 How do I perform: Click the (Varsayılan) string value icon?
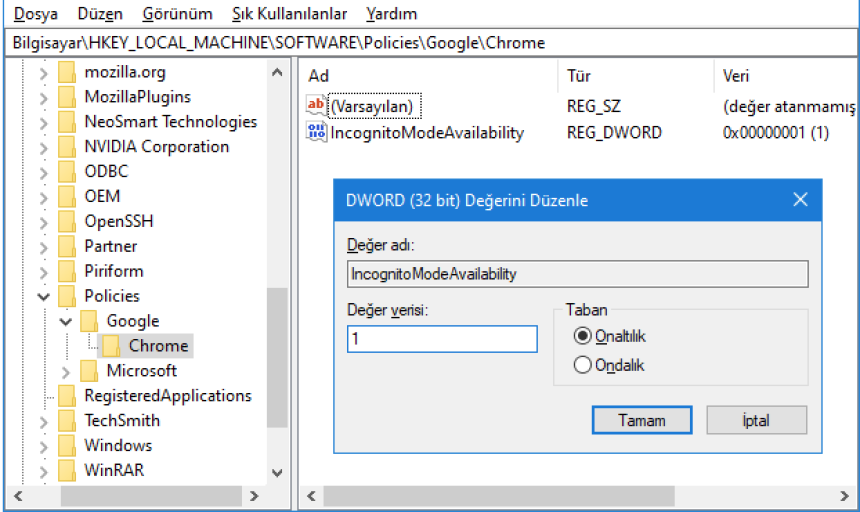[x=316, y=106]
